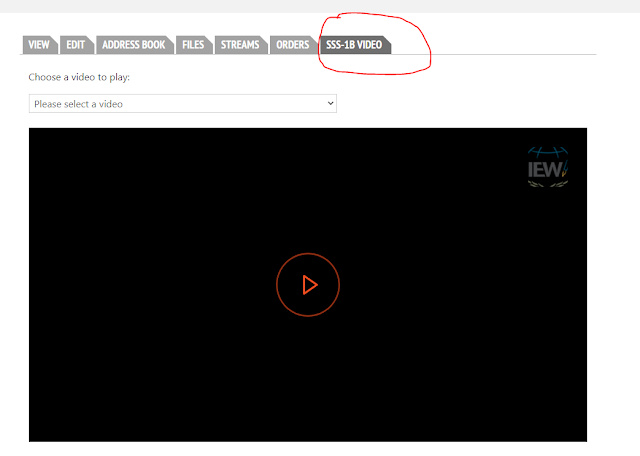Open the Address Book tab

point(135,45)
